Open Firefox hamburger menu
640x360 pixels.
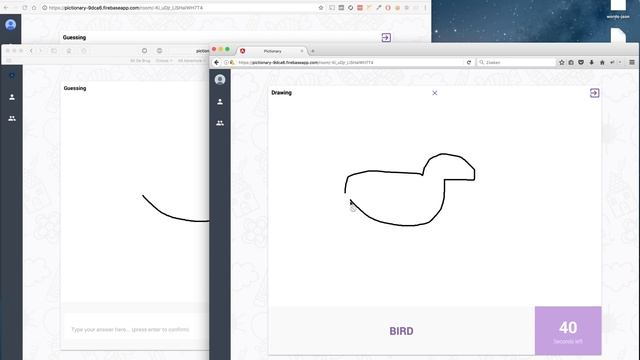tap(632, 62)
